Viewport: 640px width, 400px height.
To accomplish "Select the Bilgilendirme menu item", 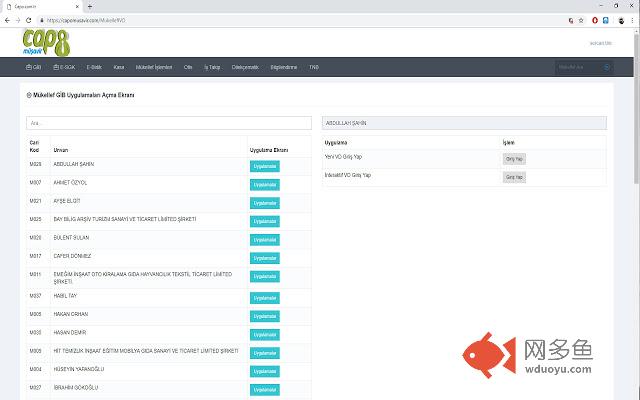I will [285, 67].
